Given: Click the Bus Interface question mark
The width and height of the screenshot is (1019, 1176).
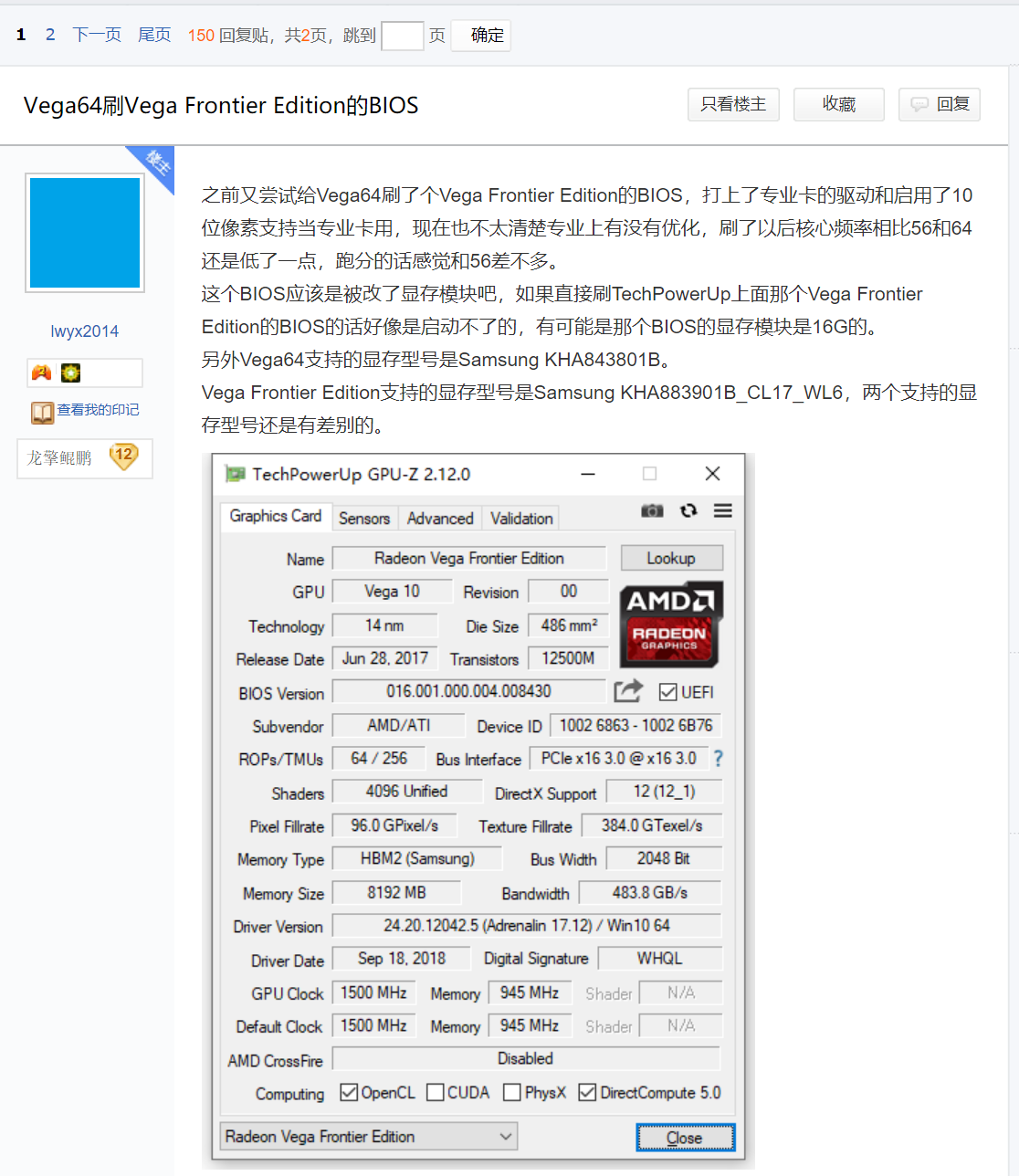Looking at the screenshot, I should (x=718, y=759).
